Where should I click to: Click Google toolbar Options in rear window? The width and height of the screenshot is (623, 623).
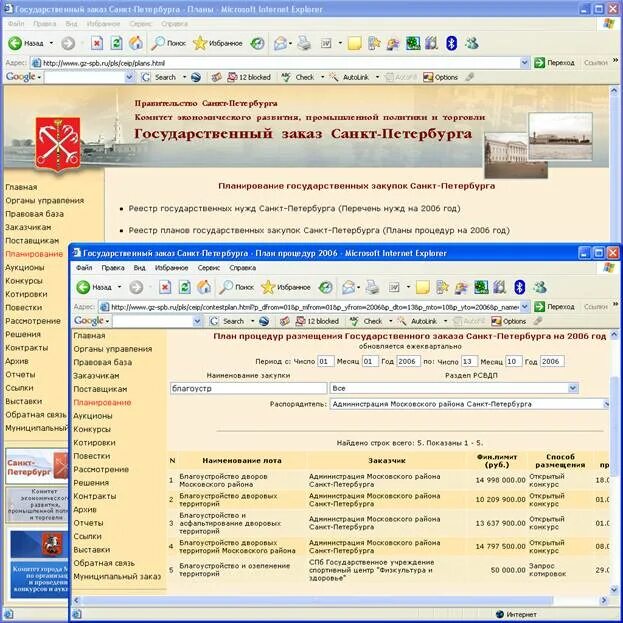click(x=441, y=77)
